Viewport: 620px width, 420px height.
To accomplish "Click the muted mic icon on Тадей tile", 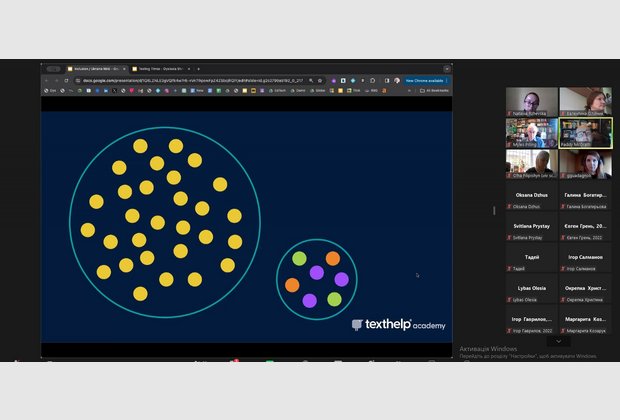I will [510, 269].
